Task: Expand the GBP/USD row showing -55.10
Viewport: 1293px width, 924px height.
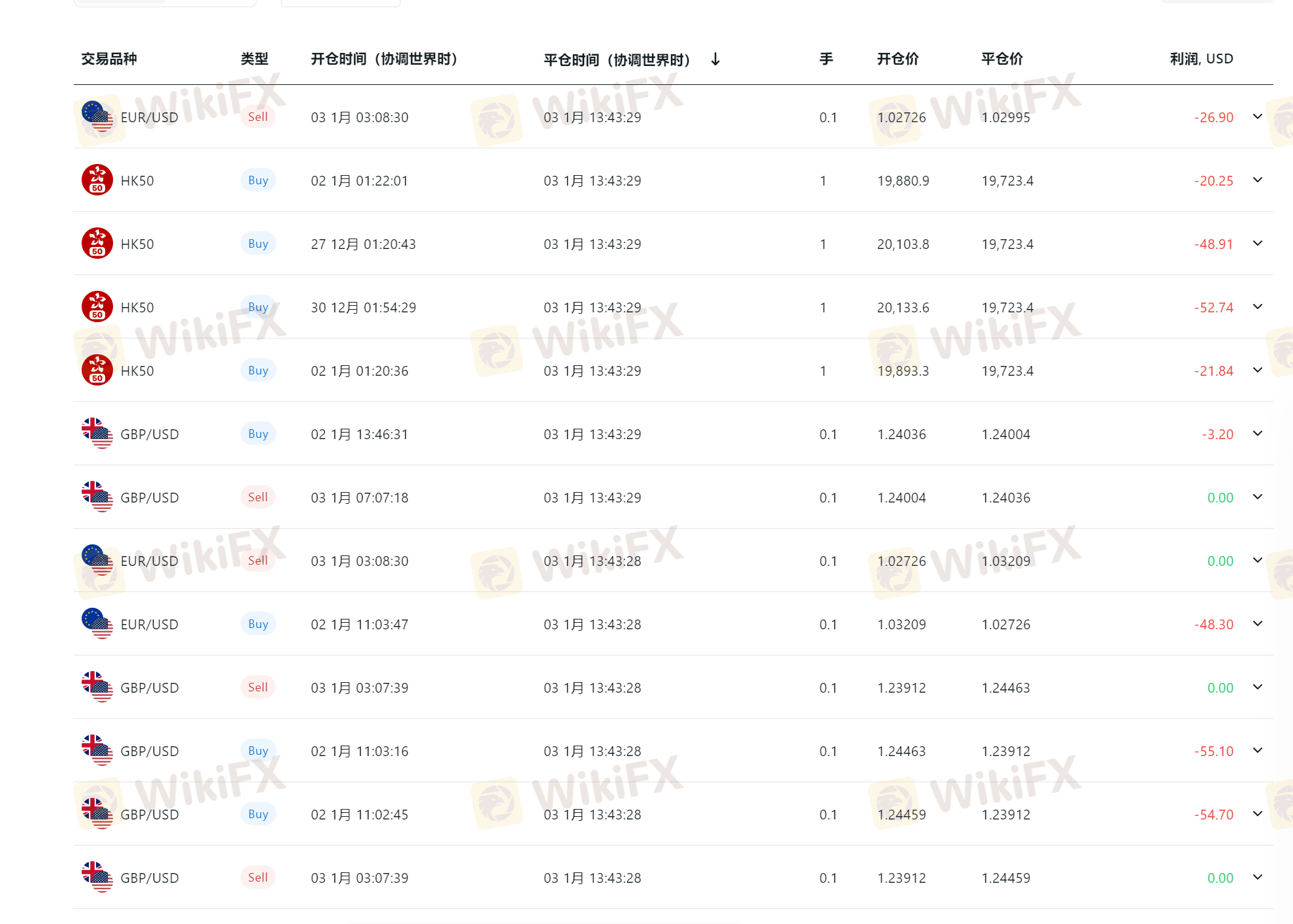Action: click(1257, 751)
